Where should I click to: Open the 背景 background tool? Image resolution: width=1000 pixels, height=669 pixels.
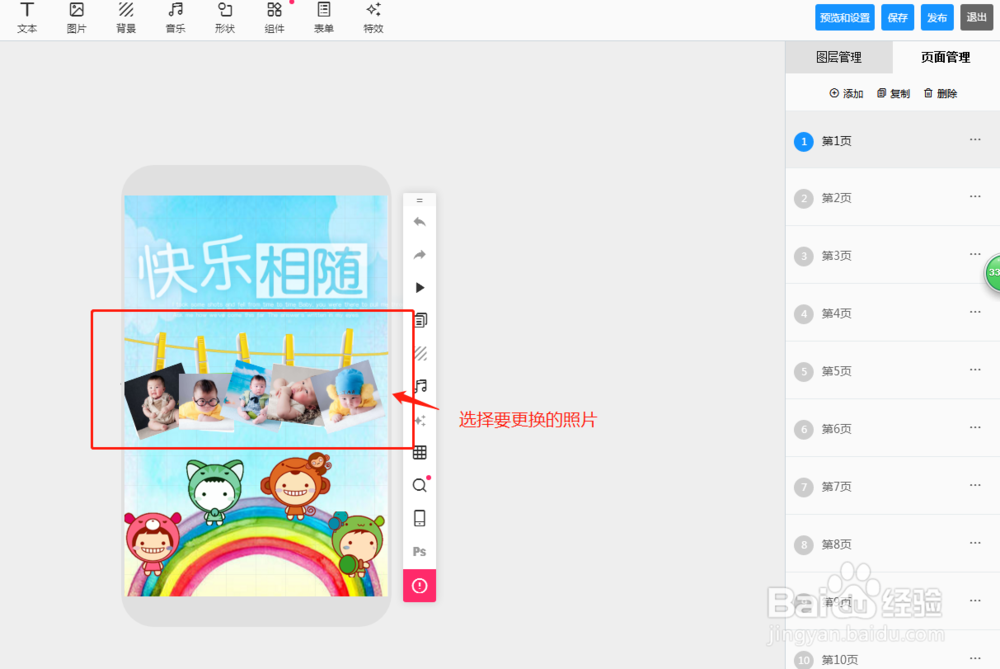126,18
